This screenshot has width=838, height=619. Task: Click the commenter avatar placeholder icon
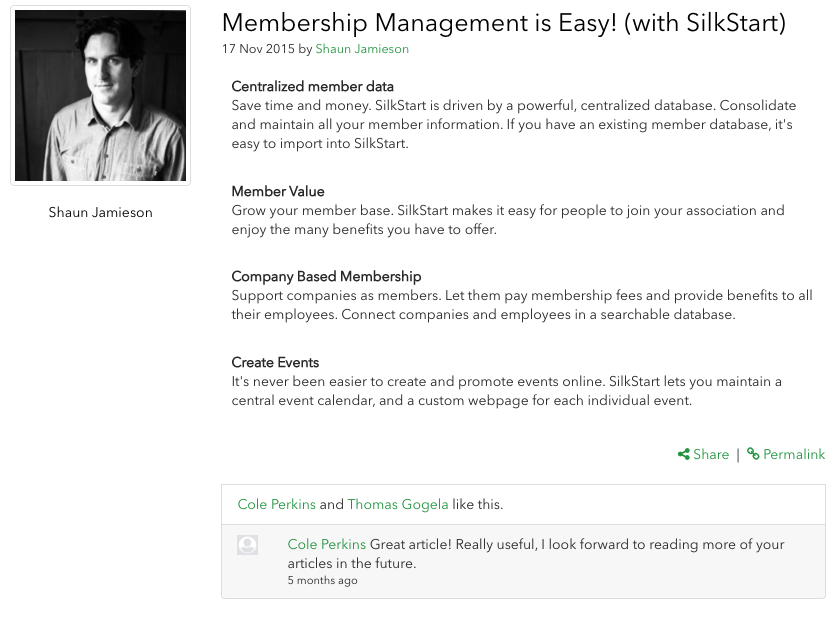coord(248,545)
